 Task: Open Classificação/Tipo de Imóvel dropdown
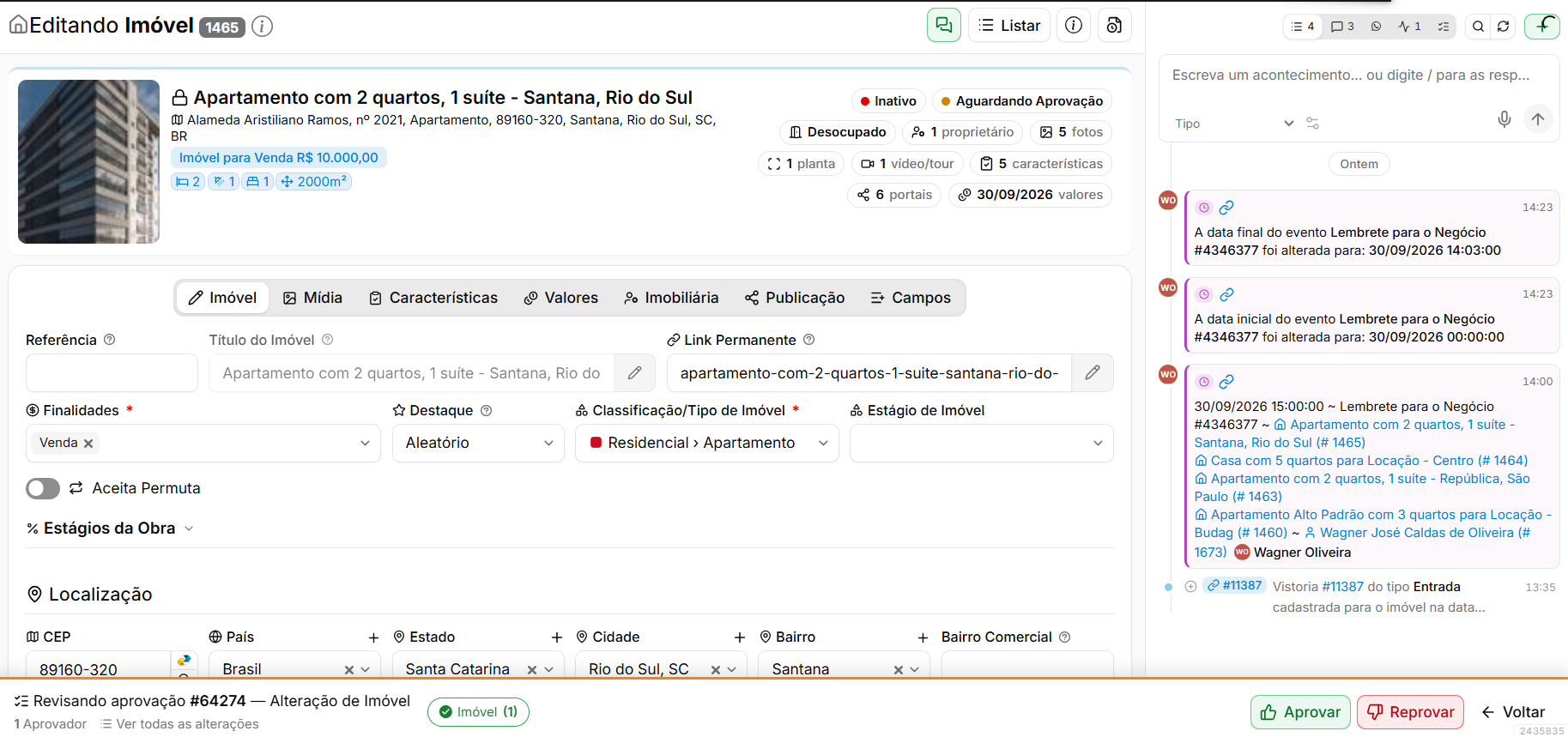[x=706, y=444]
